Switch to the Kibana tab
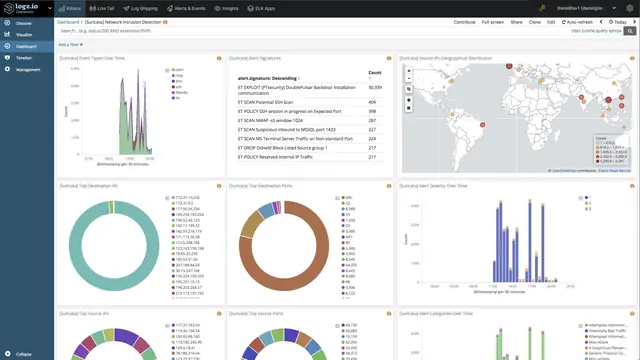640x360 pixels. [70, 8]
